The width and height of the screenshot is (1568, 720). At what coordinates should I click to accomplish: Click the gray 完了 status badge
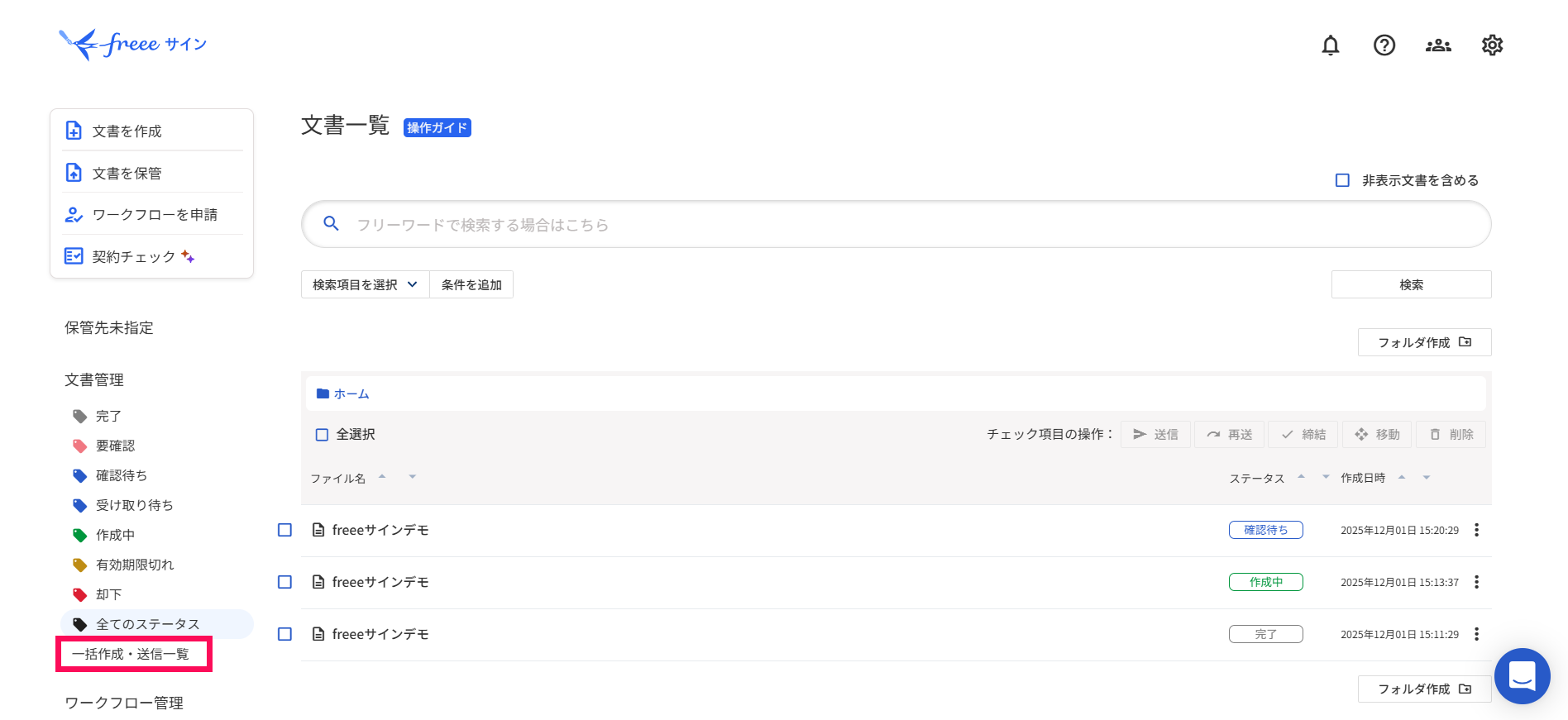coord(1265,634)
